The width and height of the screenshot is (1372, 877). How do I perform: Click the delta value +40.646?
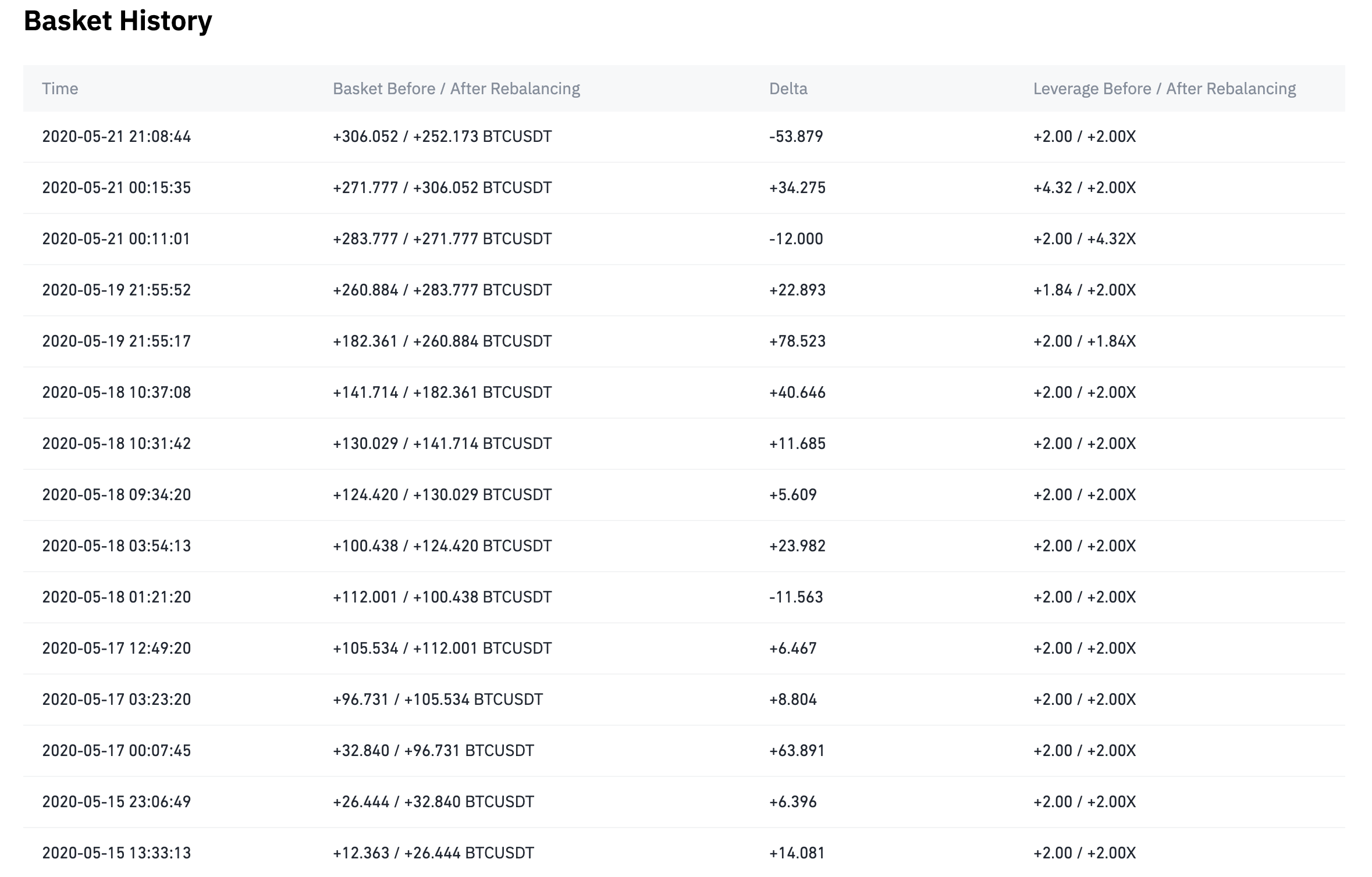797,393
